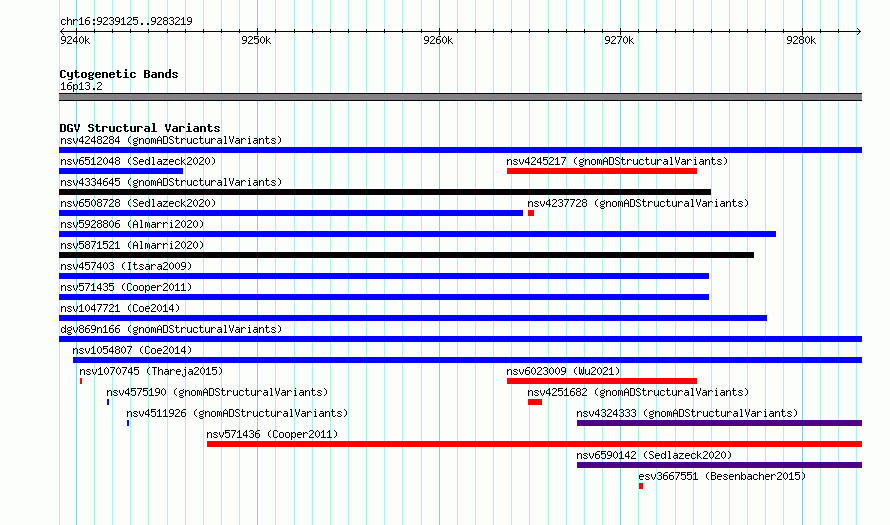Click the 9260k ruler tick label
Image resolution: width=890 pixels, height=525 pixels.
coord(438,40)
